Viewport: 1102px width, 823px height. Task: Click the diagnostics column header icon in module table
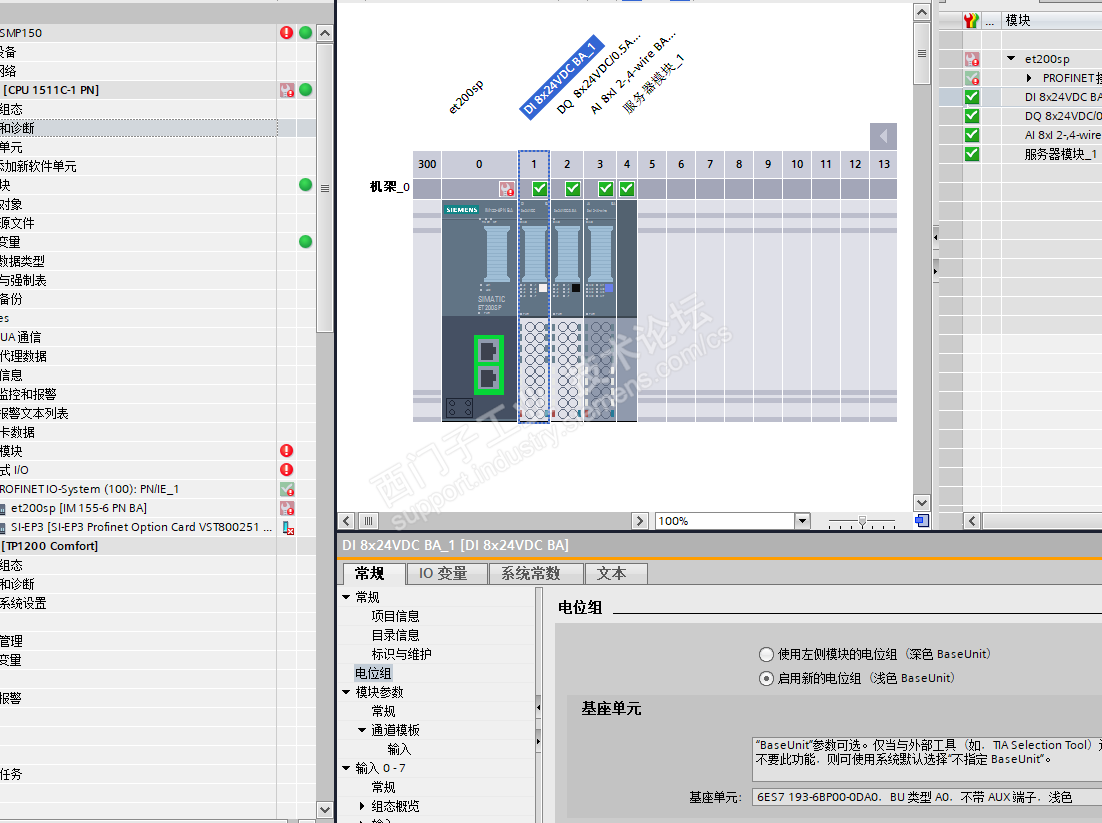(971, 20)
